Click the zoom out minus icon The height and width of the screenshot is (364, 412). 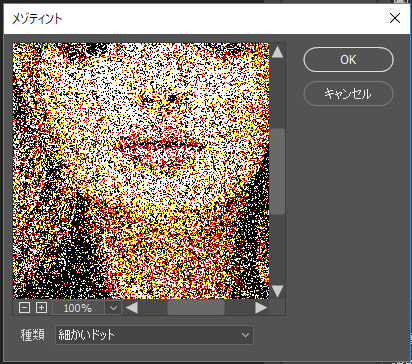point(24,307)
